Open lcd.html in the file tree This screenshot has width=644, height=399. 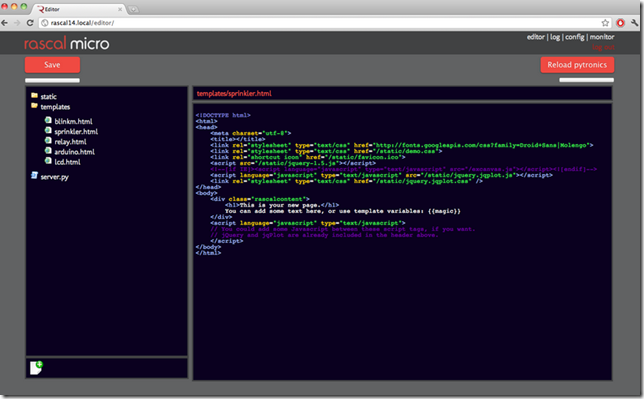(67, 162)
